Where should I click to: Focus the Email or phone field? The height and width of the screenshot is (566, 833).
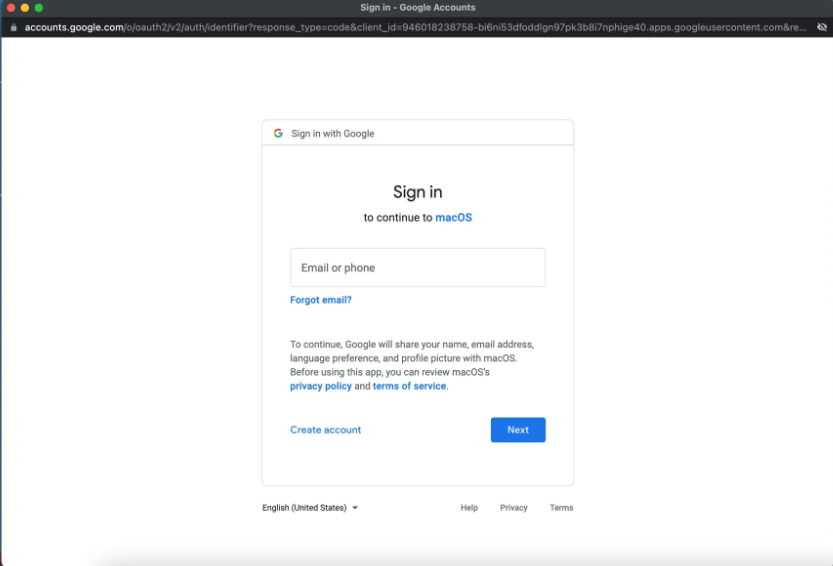click(418, 267)
